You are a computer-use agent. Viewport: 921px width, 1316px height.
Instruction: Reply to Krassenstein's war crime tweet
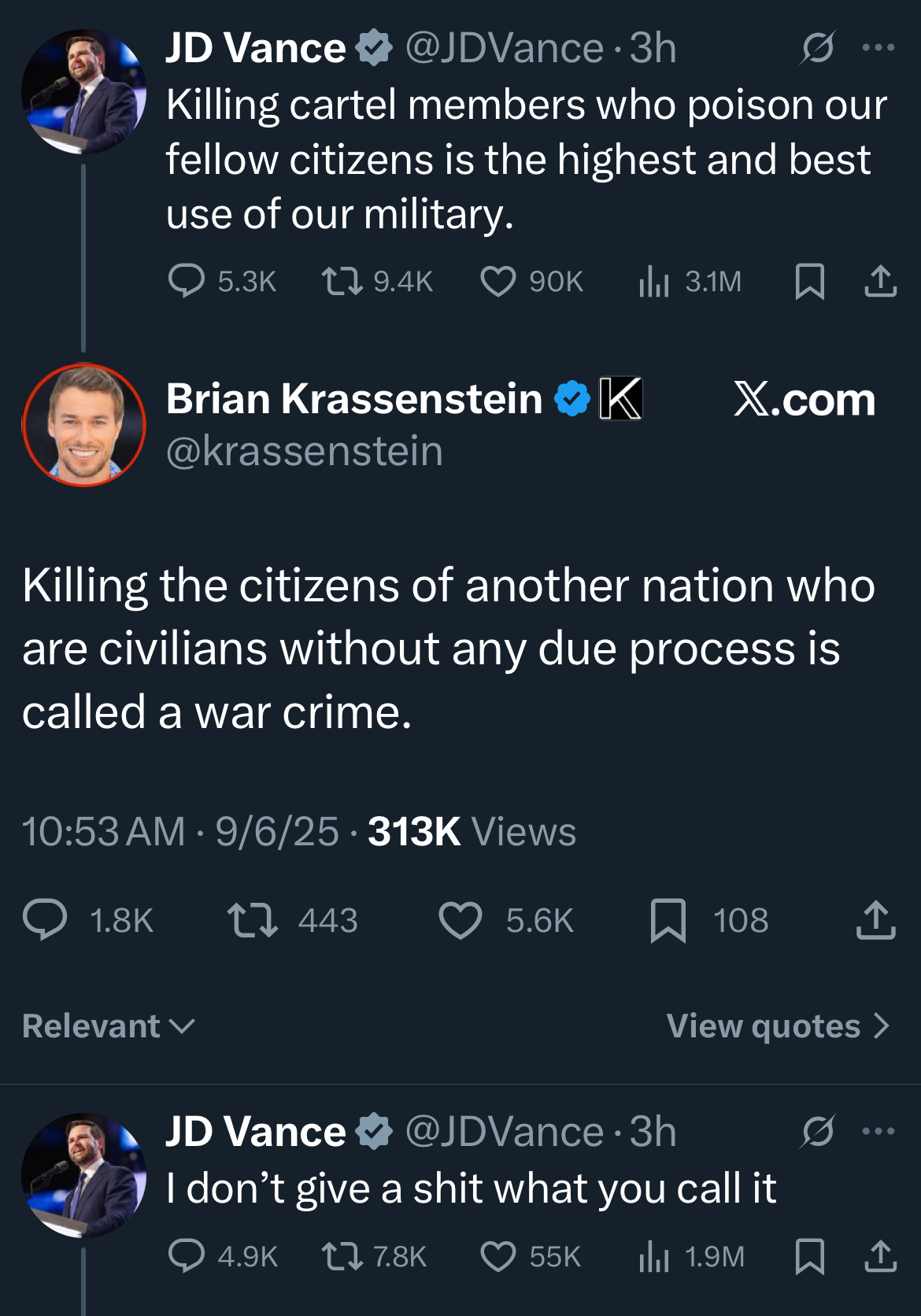tap(46, 920)
